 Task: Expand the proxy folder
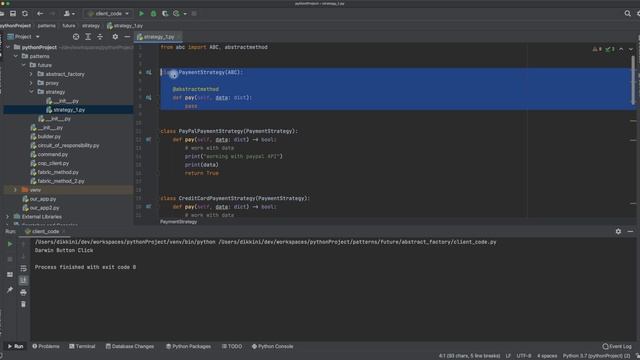click(x=31, y=83)
